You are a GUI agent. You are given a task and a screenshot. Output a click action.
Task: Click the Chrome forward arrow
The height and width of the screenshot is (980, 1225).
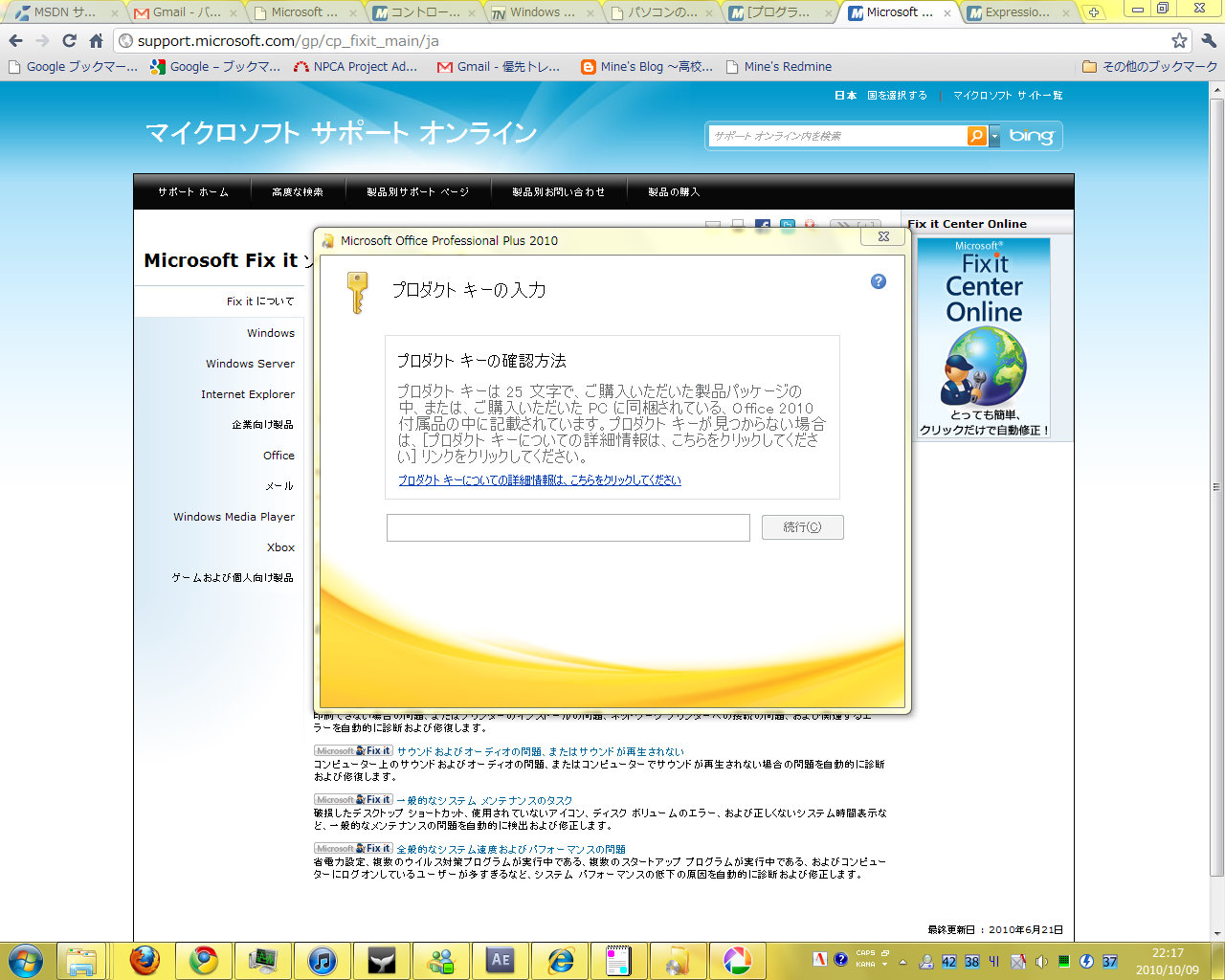(x=42, y=40)
